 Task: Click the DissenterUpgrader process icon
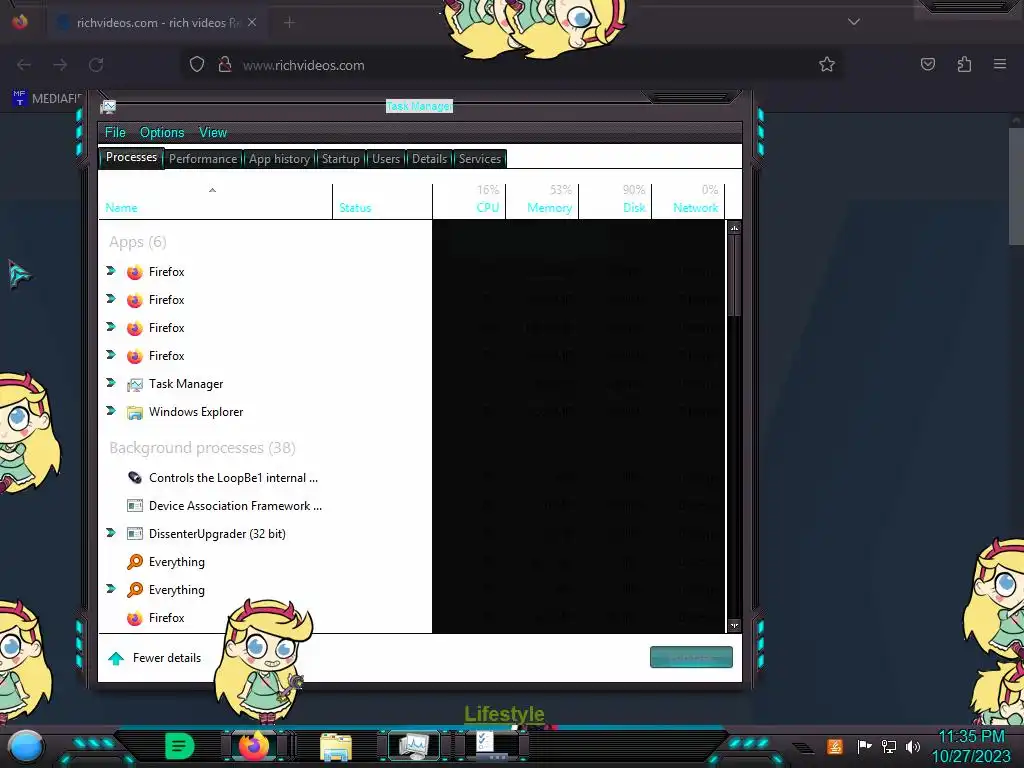click(x=135, y=534)
